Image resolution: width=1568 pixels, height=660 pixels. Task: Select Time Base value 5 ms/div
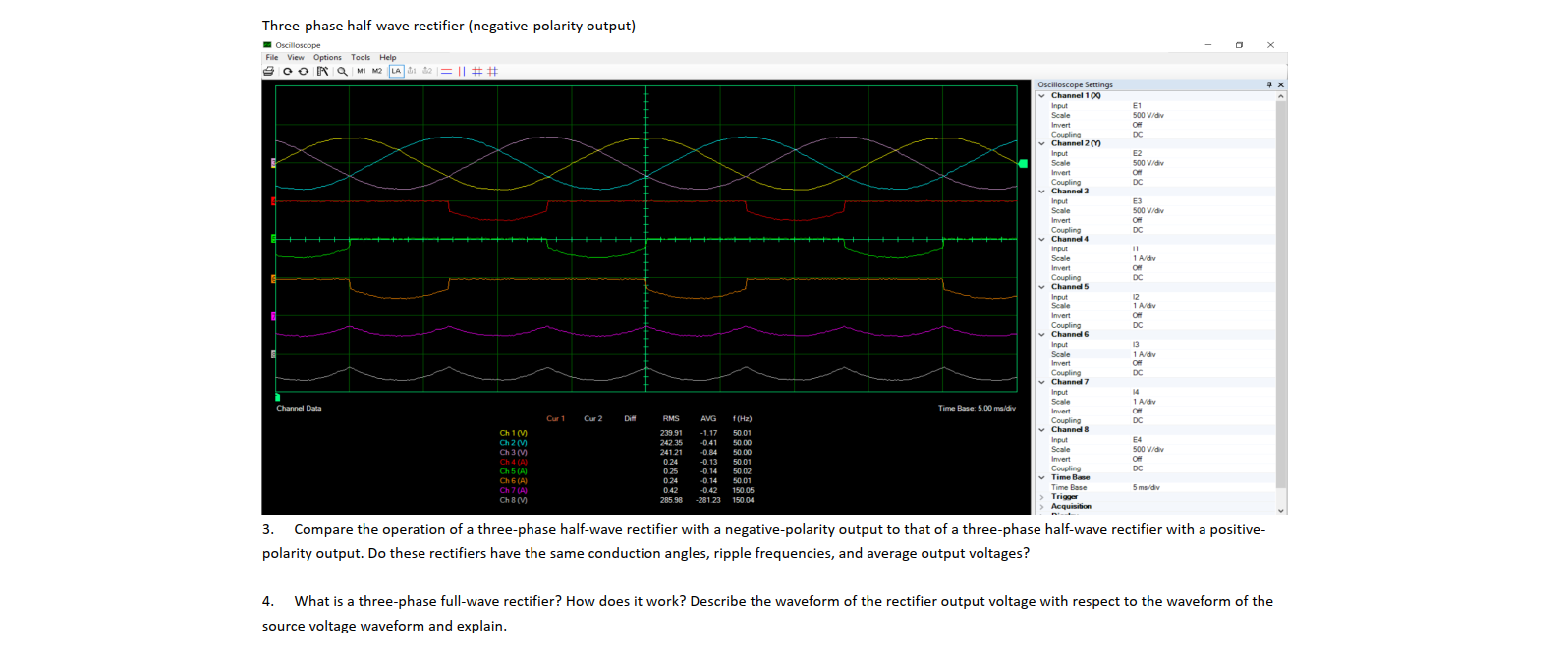[1146, 487]
